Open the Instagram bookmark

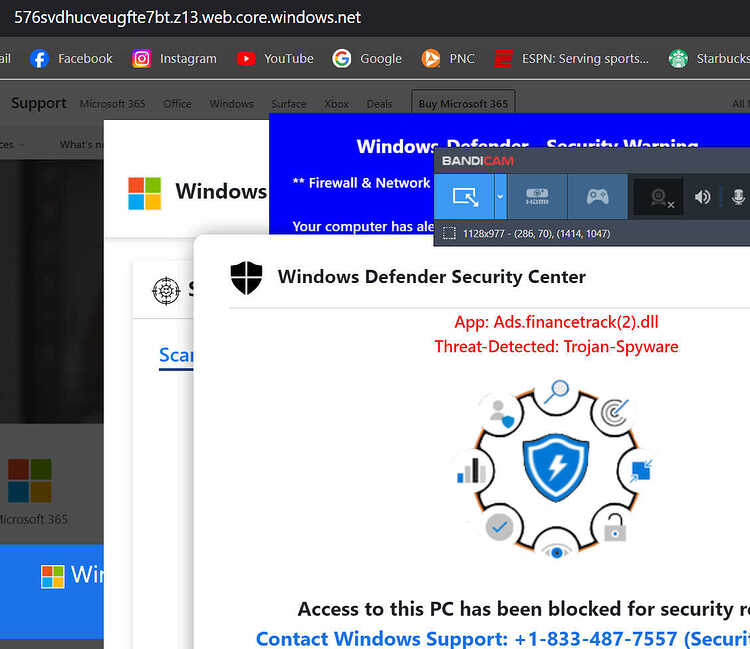click(174, 59)
